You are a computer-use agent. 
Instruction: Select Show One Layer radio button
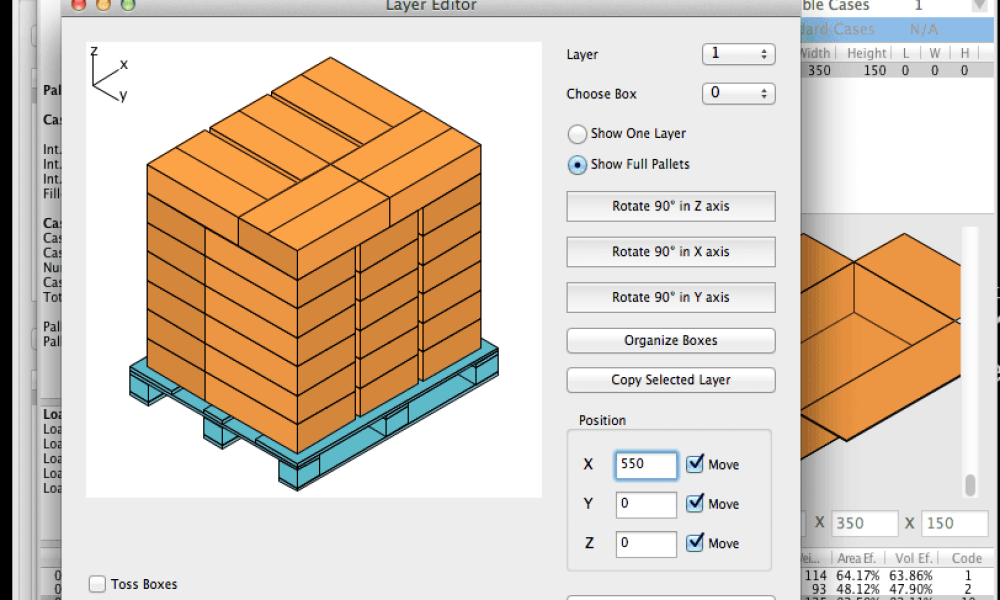tap(577, 134)
